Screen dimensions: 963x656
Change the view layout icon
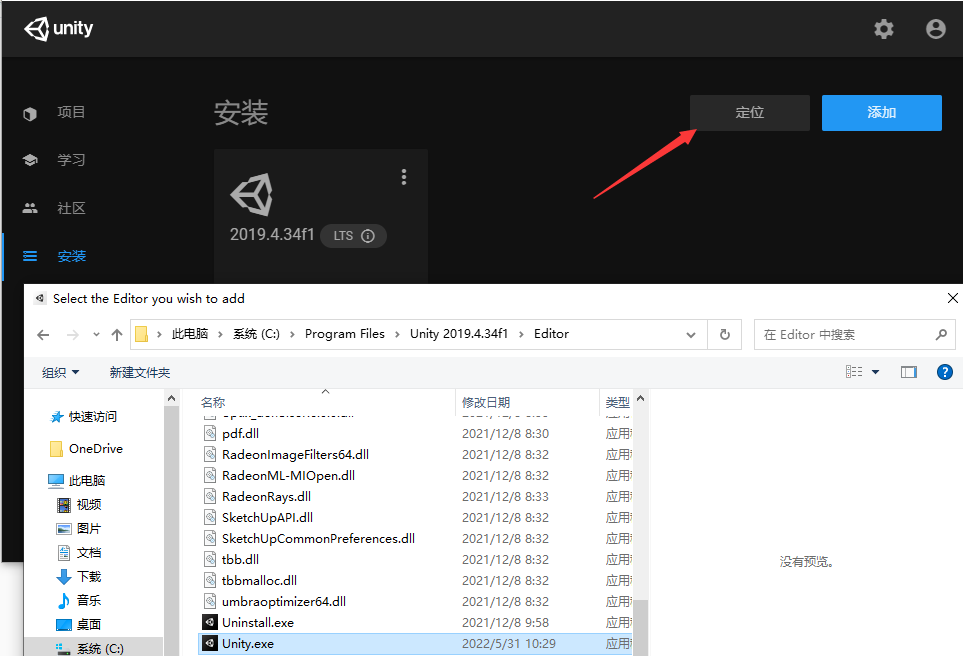[854, 372]
